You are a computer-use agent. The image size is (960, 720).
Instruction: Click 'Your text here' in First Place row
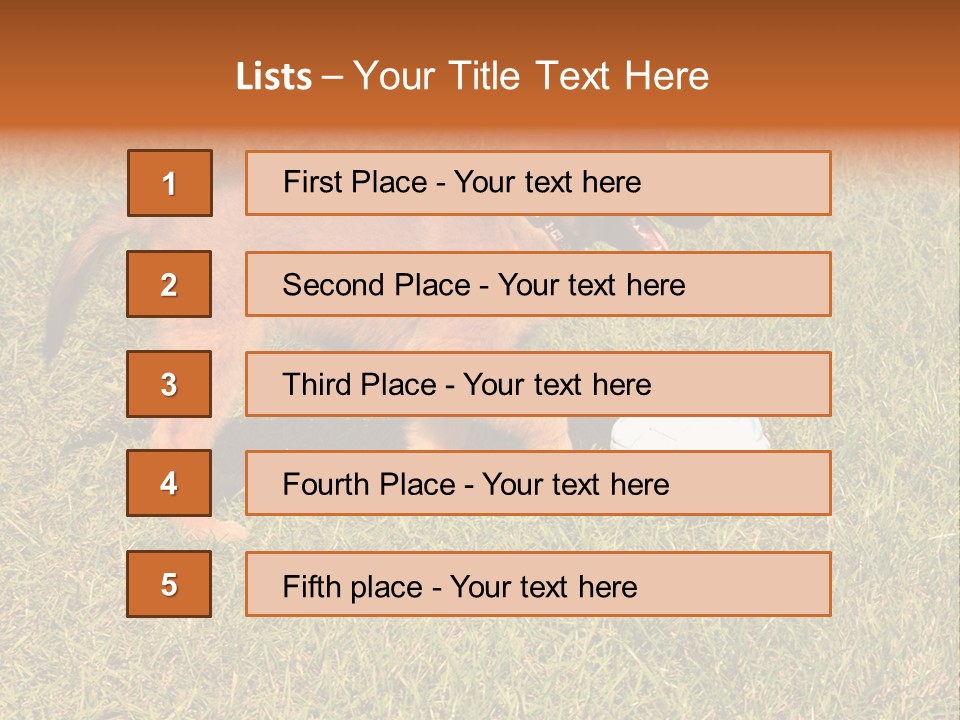click(547, 183)
